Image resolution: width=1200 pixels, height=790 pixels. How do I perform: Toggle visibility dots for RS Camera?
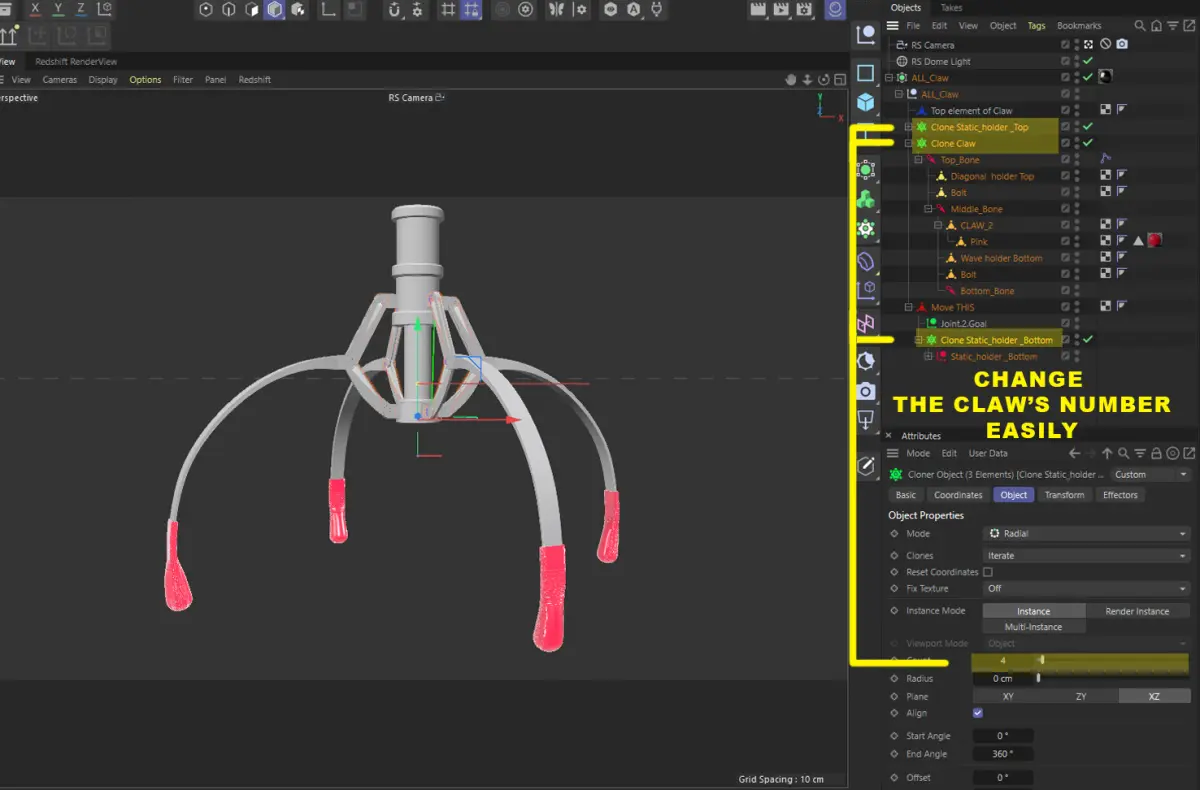[1078, 45]
